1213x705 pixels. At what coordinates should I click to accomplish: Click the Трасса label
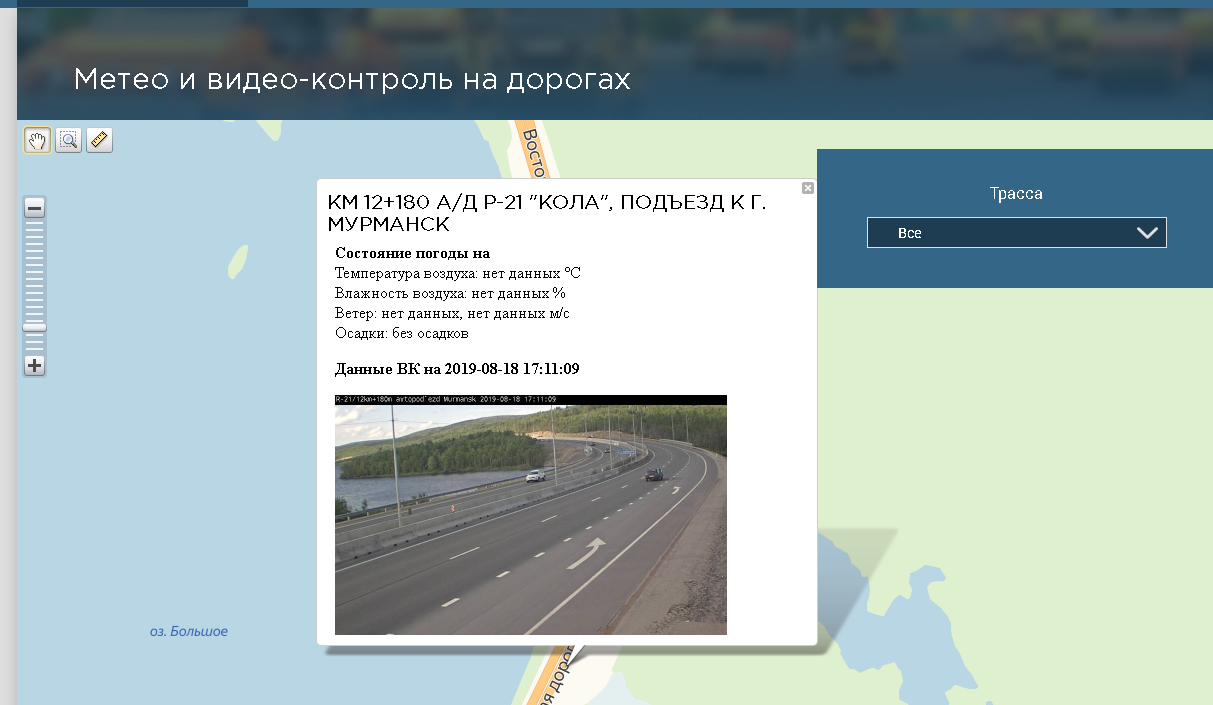coord(1016,194)
